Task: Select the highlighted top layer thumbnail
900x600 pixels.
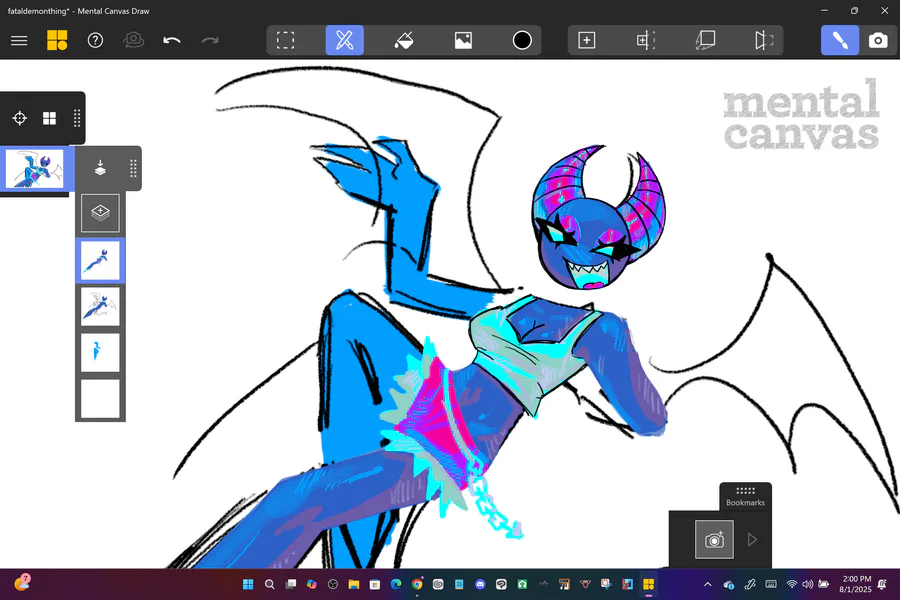Action: pyautogui.click(x=100, y=260)
